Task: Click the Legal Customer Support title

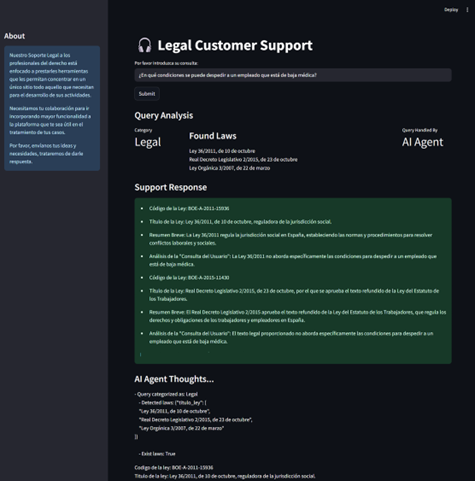Action: 235,45
